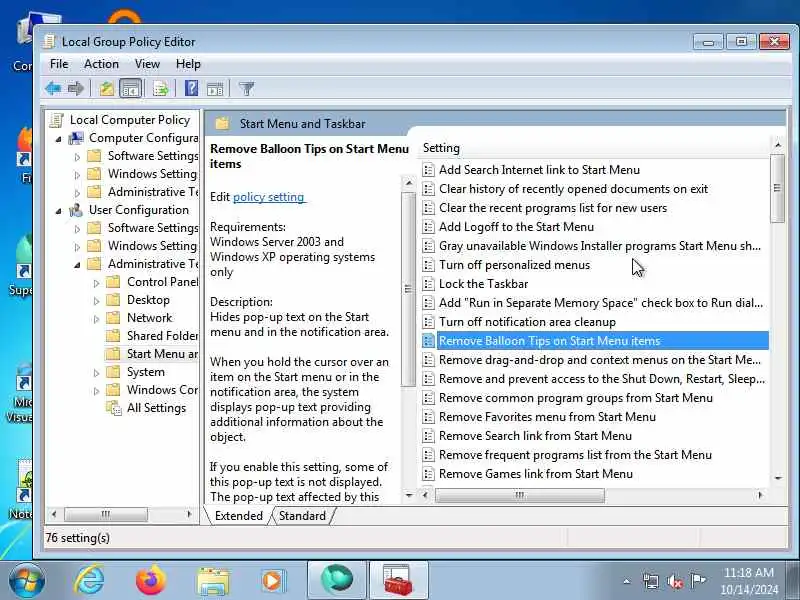Image resolution: width=800 pixels, height=600 pixels.
Task: Open the Action menu
Action: pos(101,64)
